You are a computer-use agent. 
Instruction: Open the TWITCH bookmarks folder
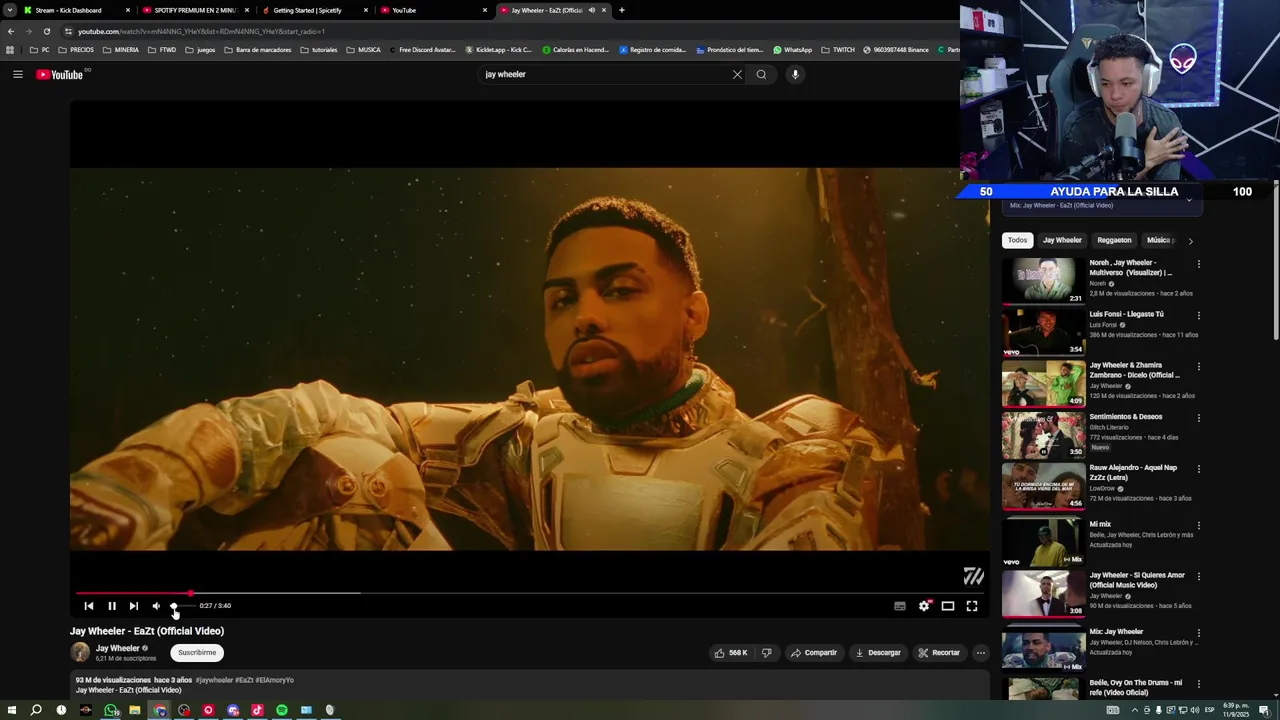pyautogui.click(x=838, y=50)
